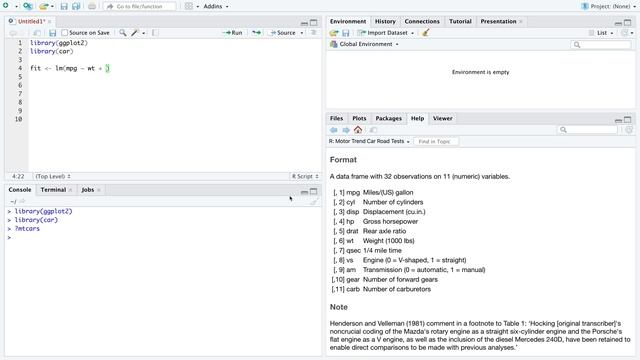Open the Motor Trend Car Road Tests dropdown
640x360 pixels.
[x=369, y=141]
